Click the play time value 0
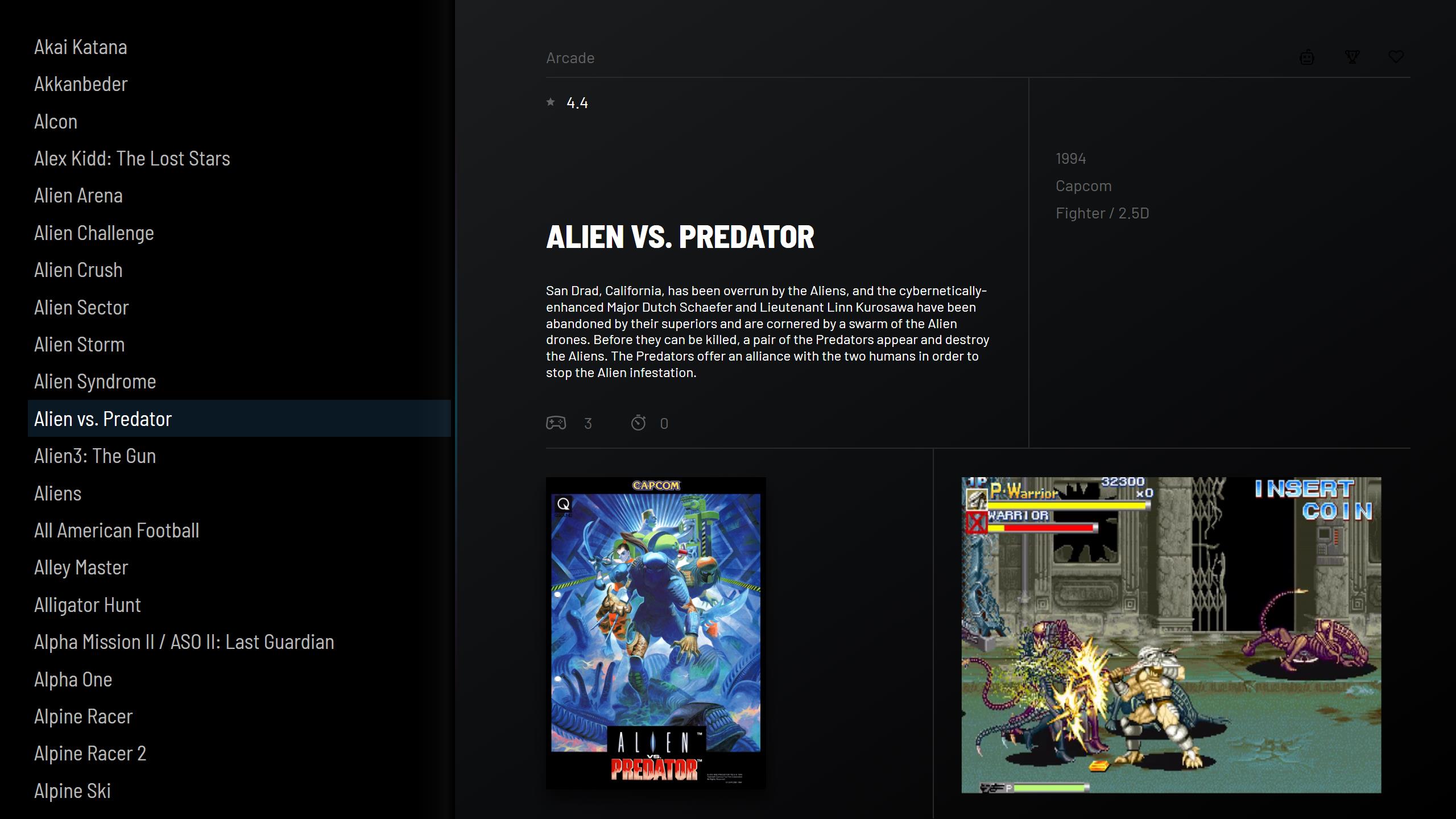 point(664,423)
